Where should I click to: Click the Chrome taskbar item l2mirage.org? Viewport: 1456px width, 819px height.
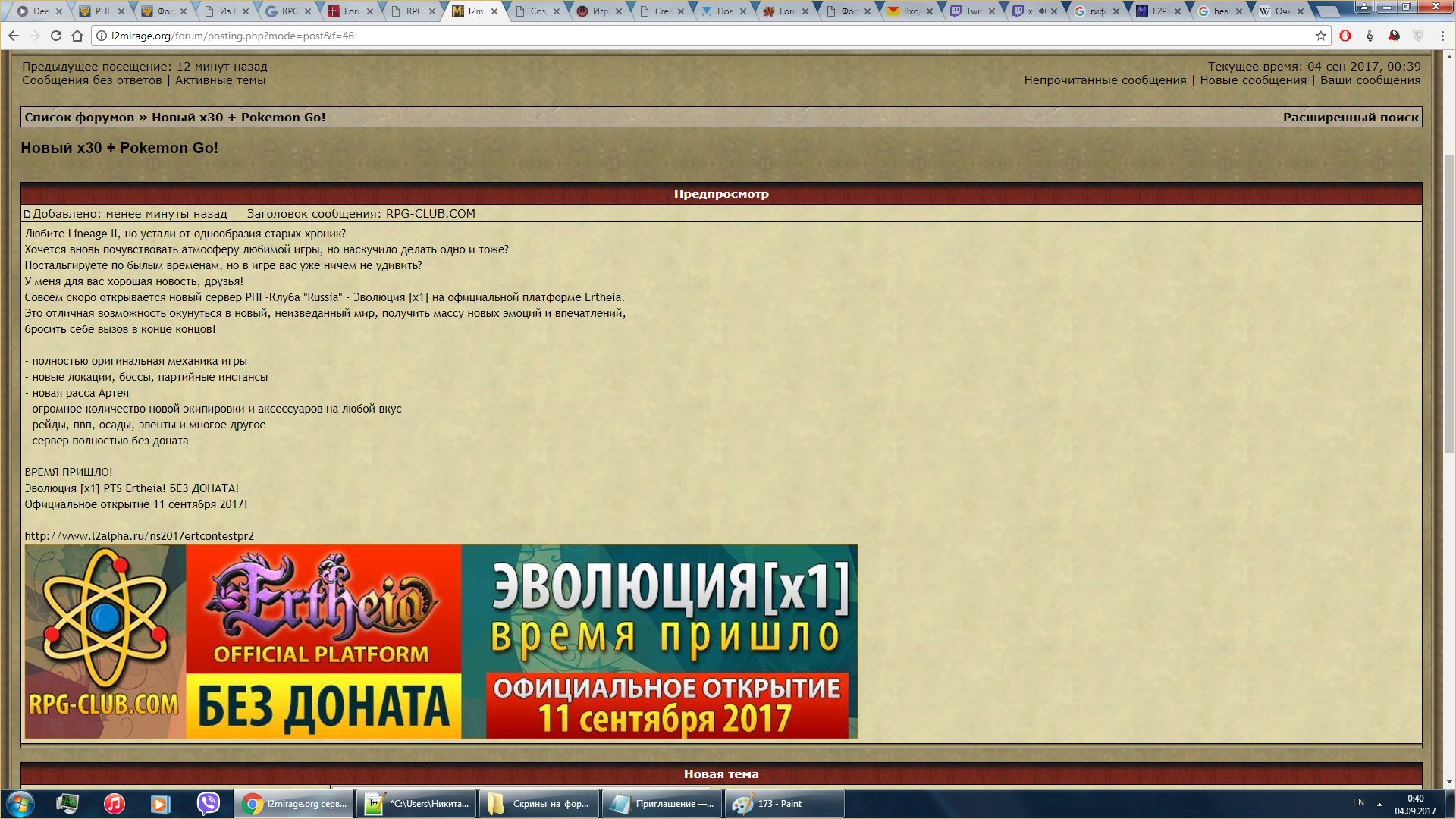click(293, 804)
